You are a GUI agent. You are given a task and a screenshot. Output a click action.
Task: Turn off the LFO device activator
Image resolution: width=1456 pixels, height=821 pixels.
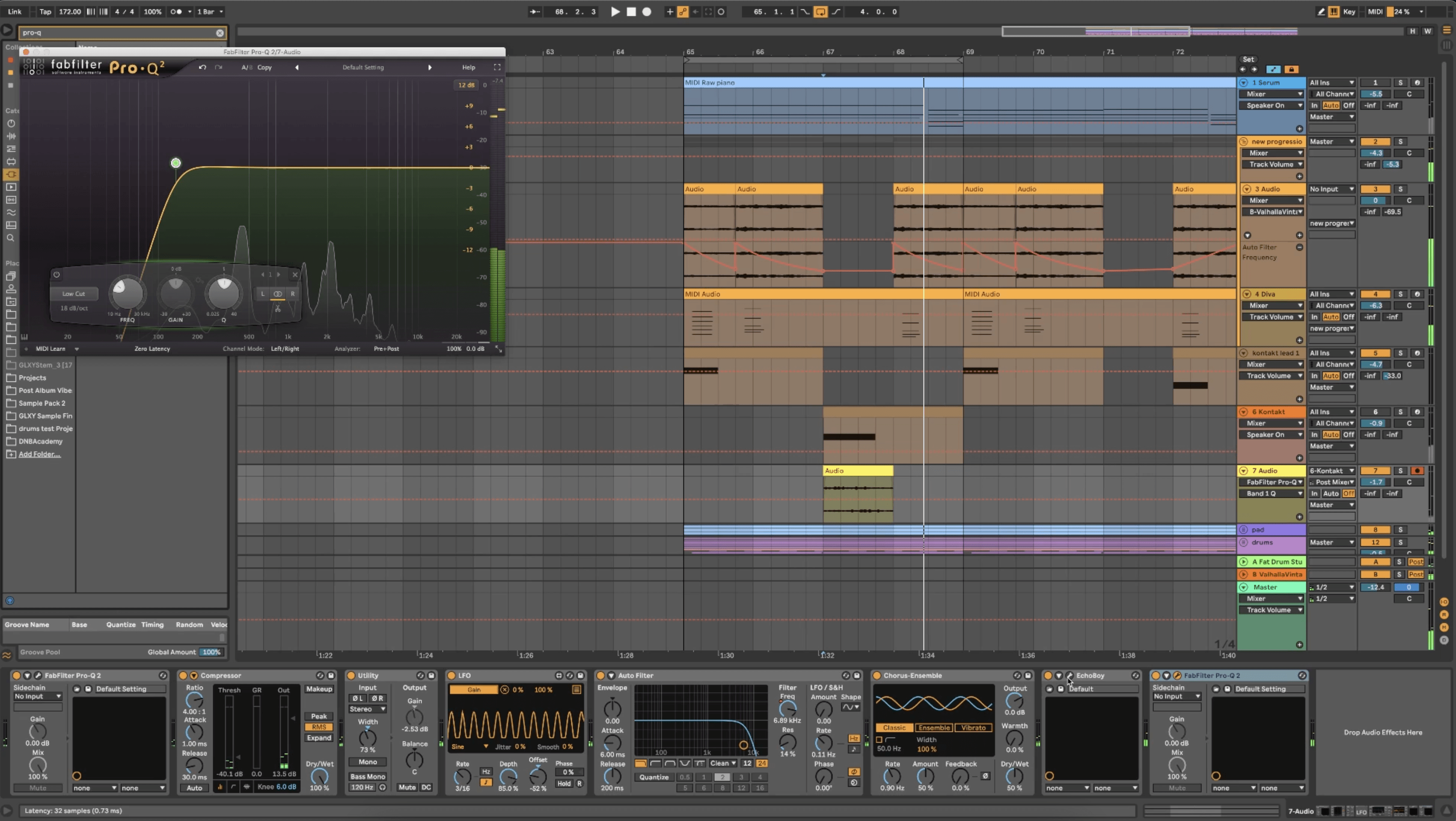pyautogui.click(x=452, y=675)
